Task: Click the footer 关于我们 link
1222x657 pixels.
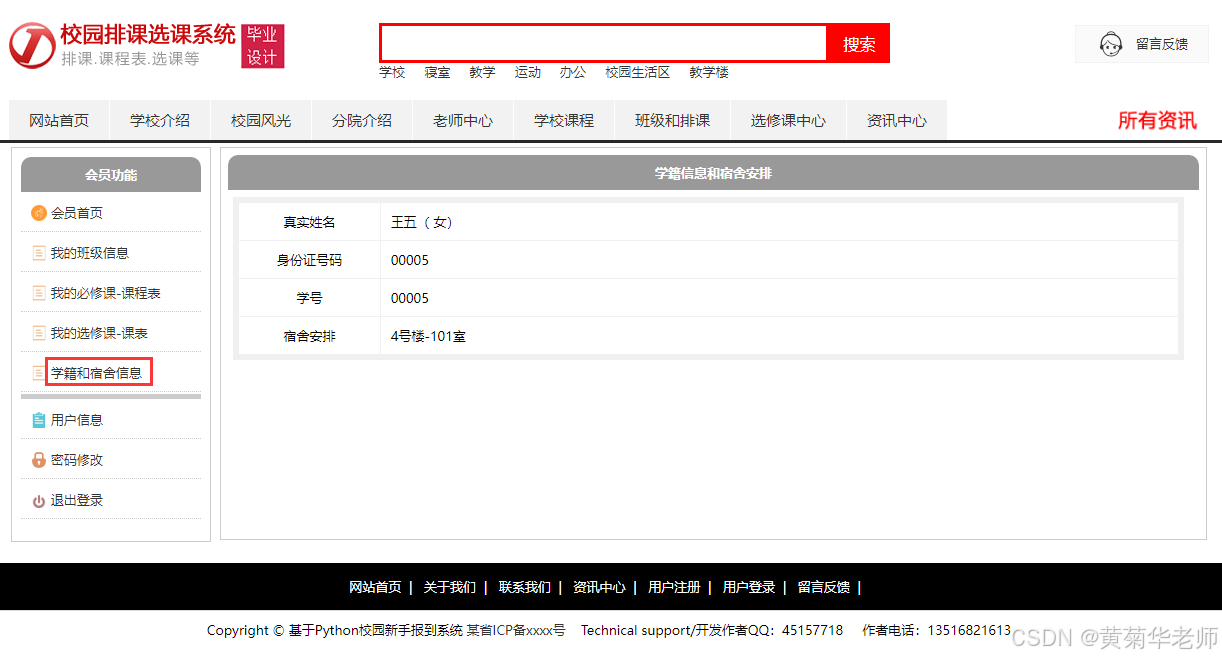Action: pyautogui.click(x=449, y=587)
